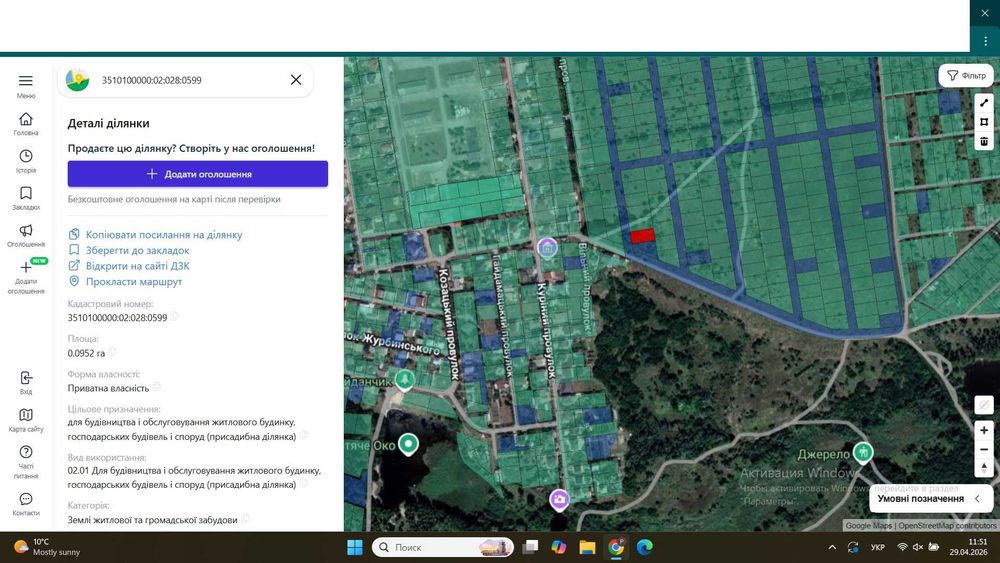This screenshot has height=563, width=1000.
Task: Open Контакти chat icon in sidebar
Action: coord(26,504)
